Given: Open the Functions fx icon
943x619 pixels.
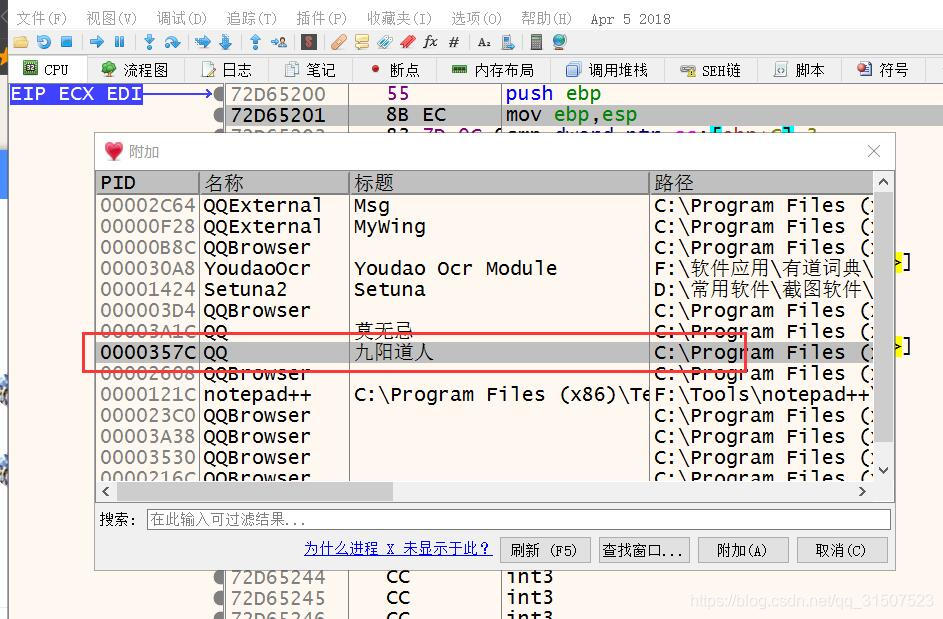Looking at the screenshot, I should pyautogui.click(x=430, y=42).
